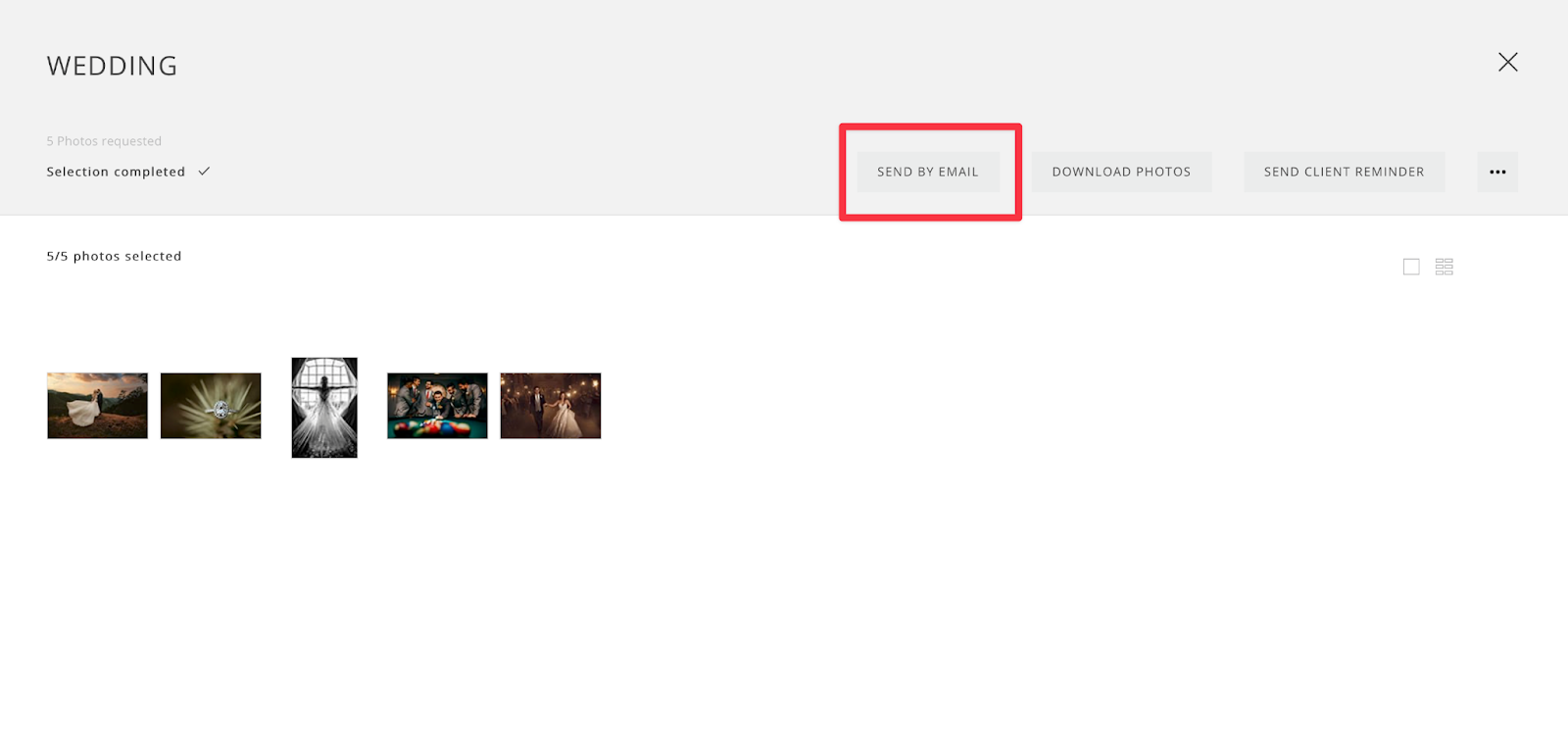This screenshot has height=742, width=1568.
Task: Click the WEDDING gallery title
Action: click(x=112, y=66)
